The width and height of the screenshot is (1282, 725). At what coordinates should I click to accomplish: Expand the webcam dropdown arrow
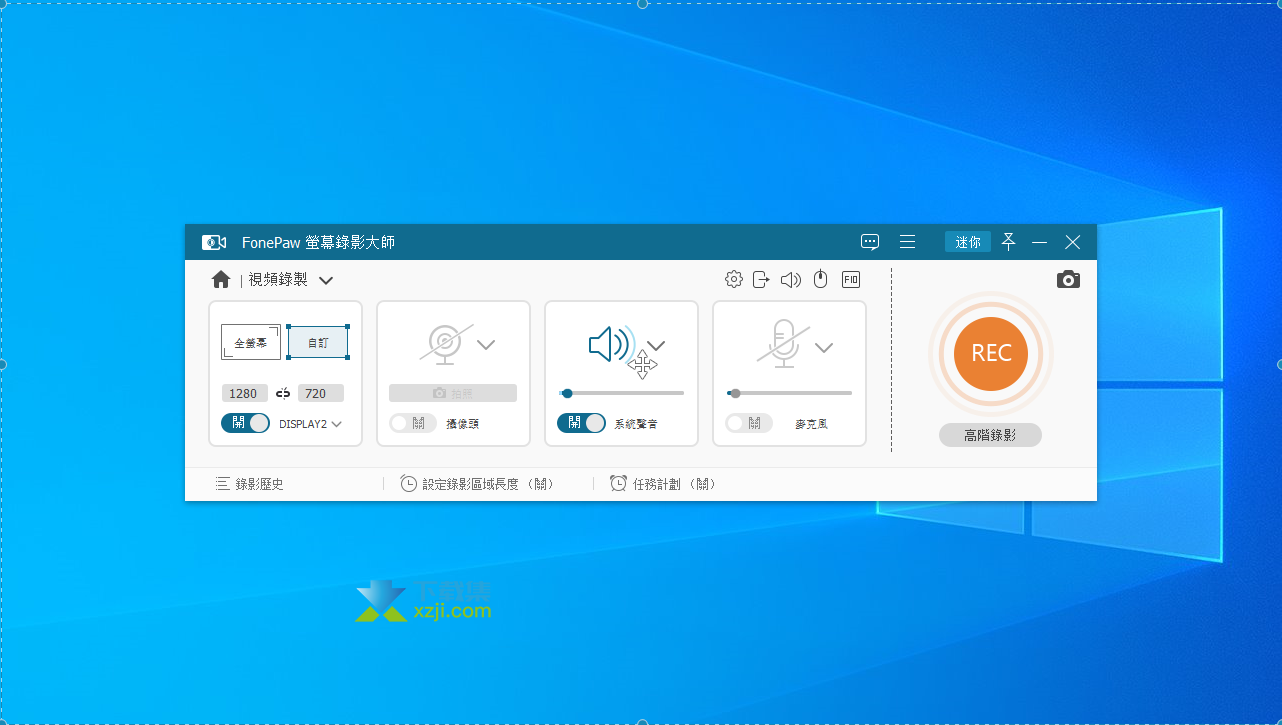(x=486, y=345)
